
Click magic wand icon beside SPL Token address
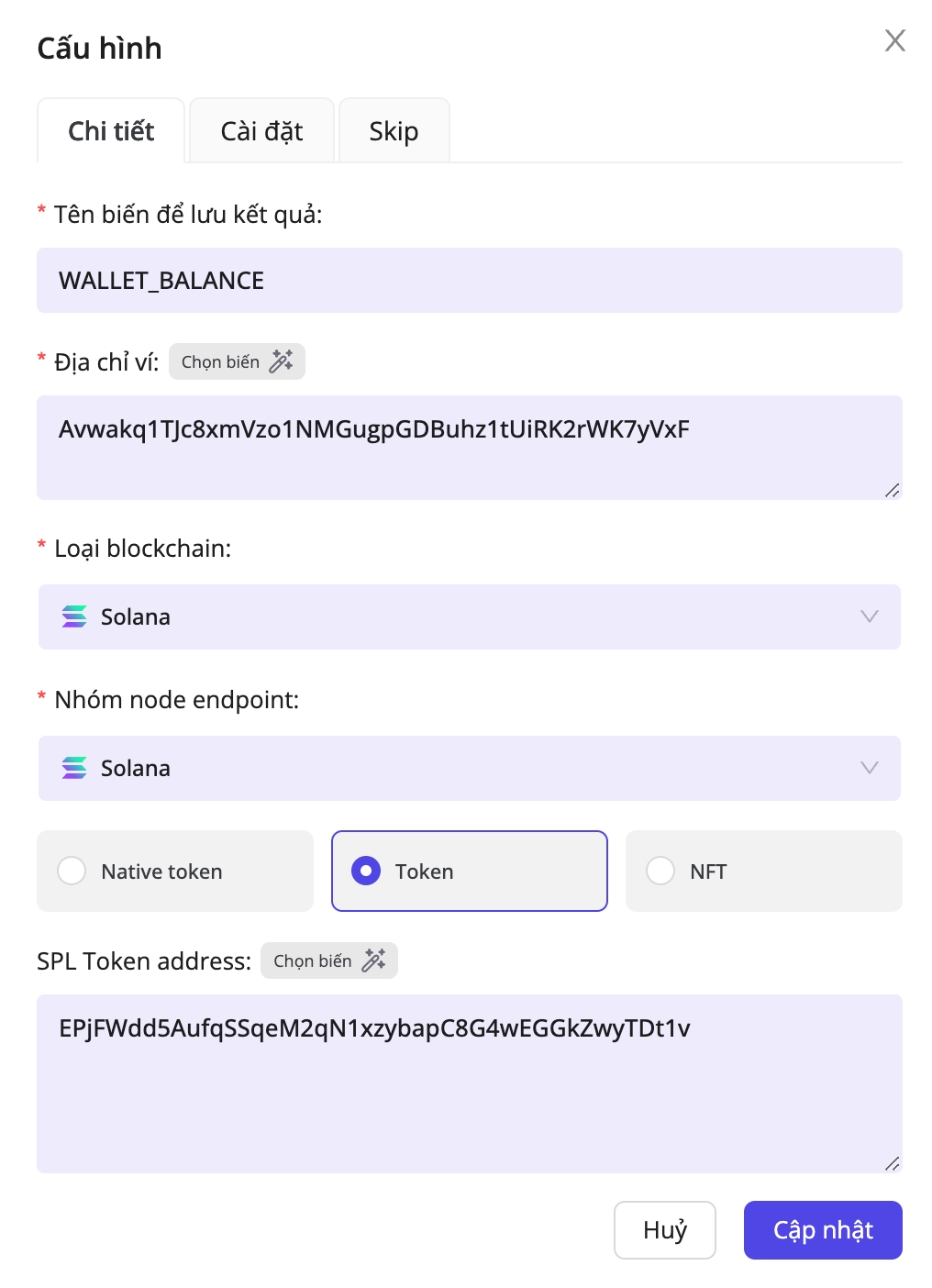point(373,960)
